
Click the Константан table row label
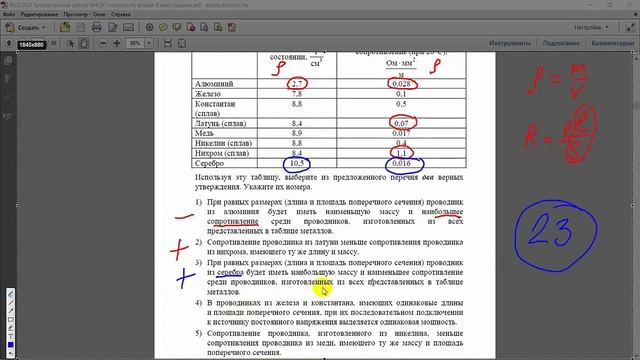215,109
